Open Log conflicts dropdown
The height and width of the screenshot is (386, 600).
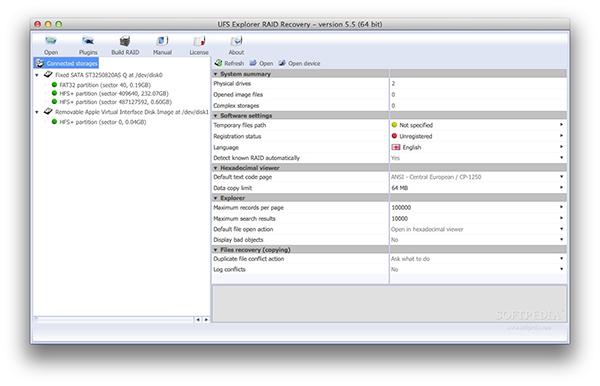point(561,269)
